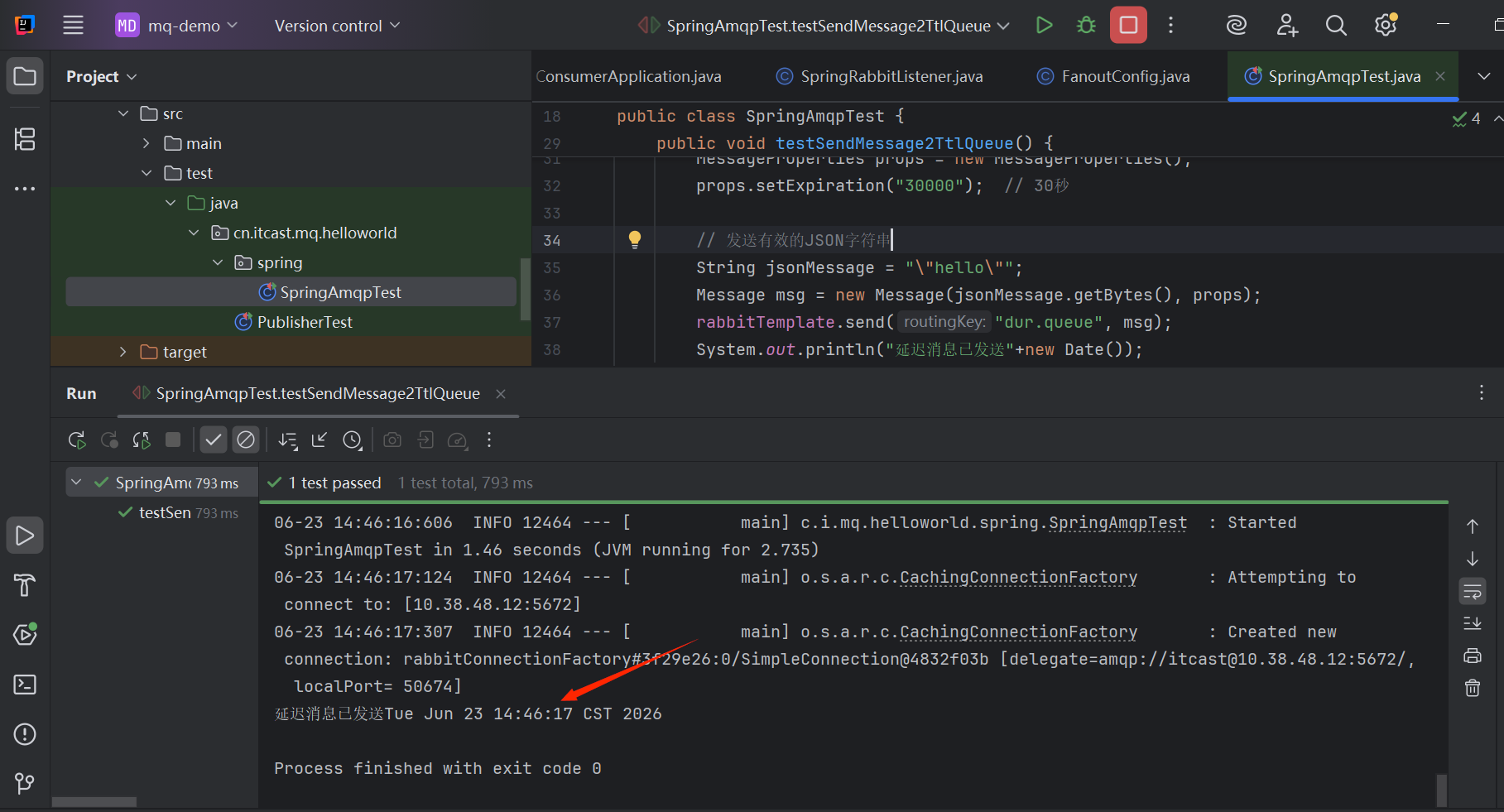
Task: Open the Terminal tool window
Action: (x=25, y=685)
